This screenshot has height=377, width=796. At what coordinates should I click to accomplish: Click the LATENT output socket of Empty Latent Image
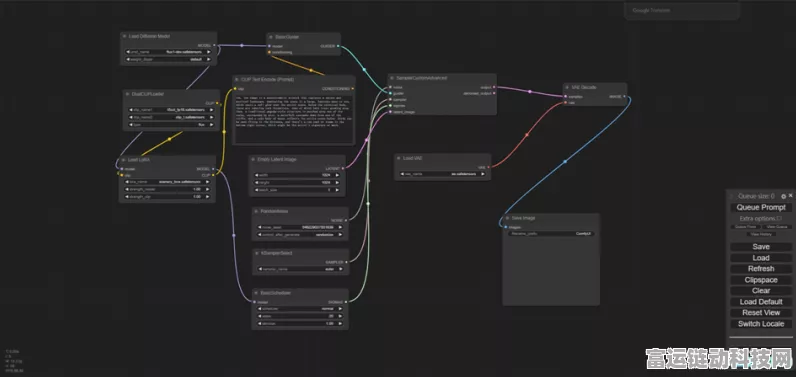343,168
